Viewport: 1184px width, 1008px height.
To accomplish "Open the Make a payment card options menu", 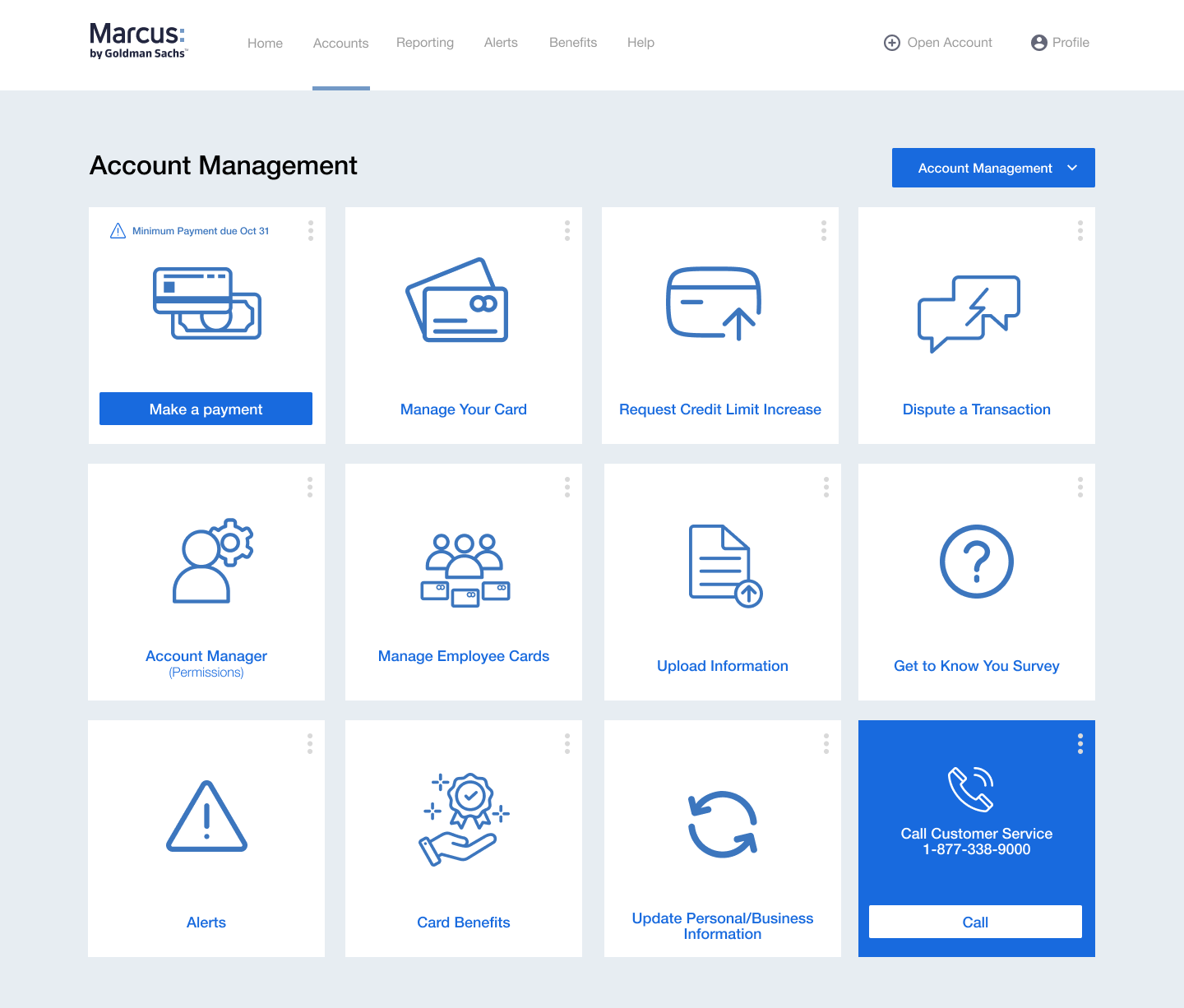I will coord(311,231).
